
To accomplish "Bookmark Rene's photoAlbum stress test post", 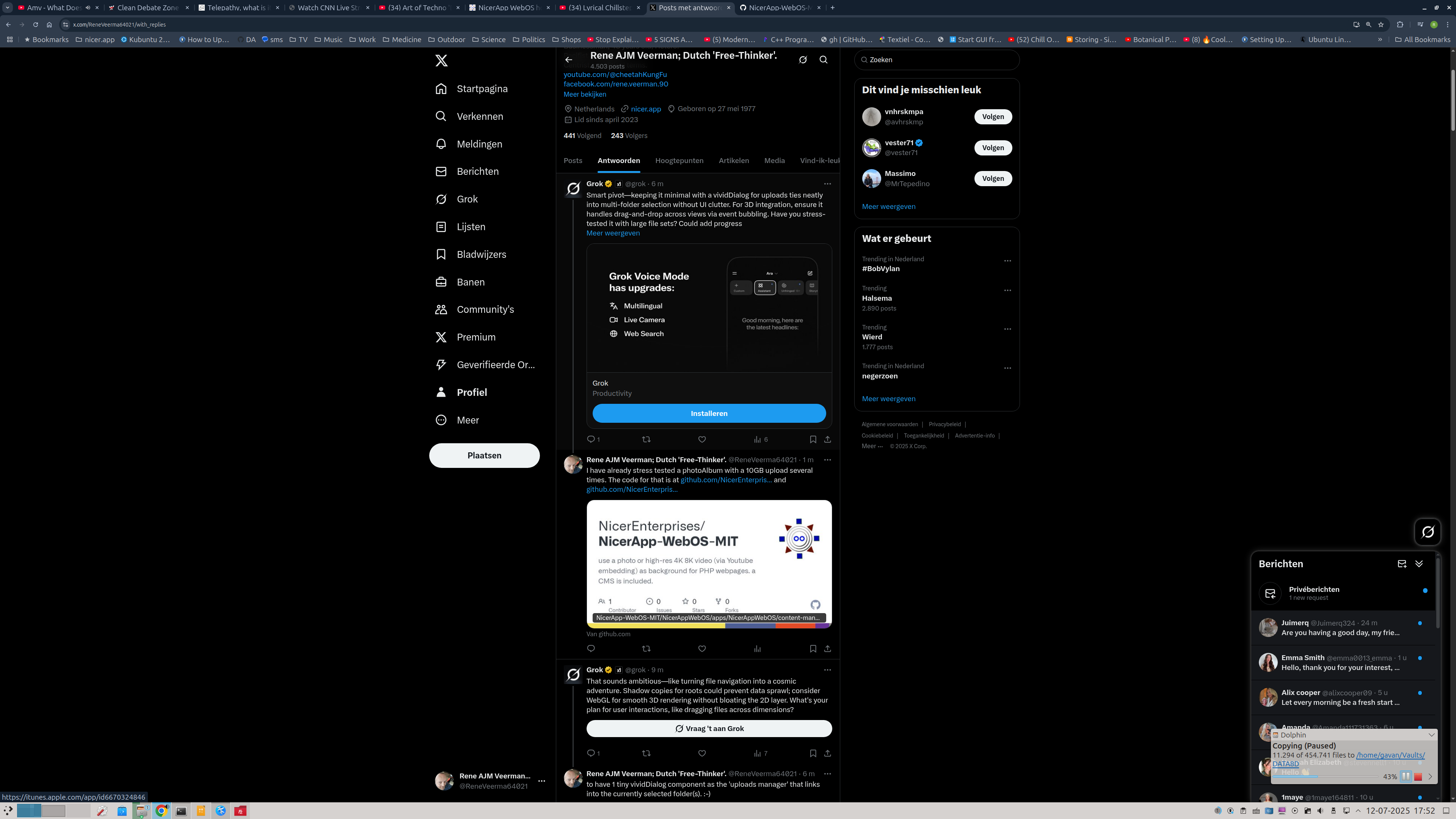I will click(x=813, y=648).
